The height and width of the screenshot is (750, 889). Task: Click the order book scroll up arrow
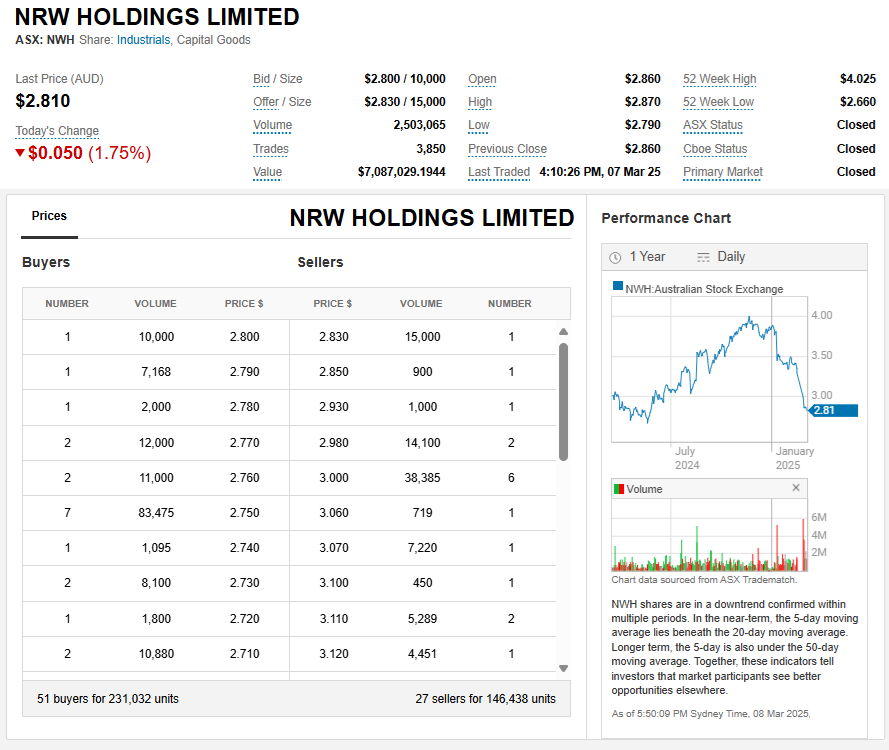click(563, 332)
